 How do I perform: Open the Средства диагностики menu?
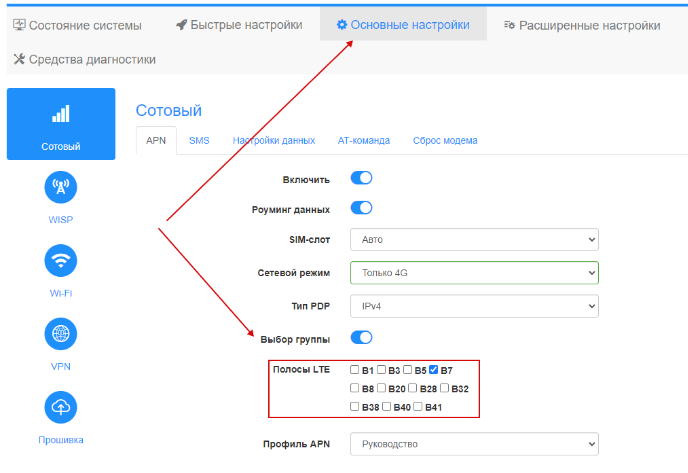[x=85, y=59]
